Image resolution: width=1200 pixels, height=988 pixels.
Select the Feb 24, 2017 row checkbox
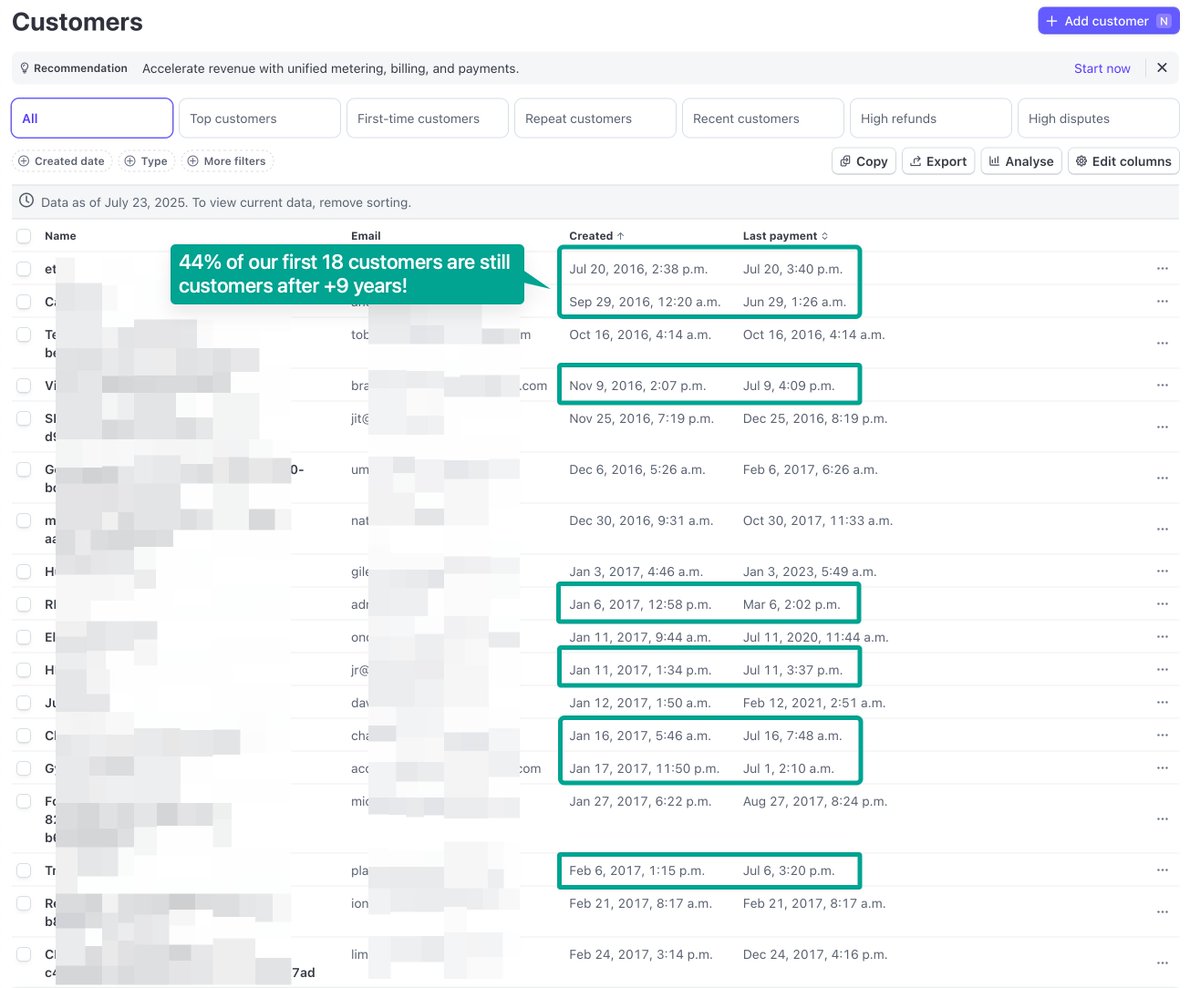pos(24,954)
